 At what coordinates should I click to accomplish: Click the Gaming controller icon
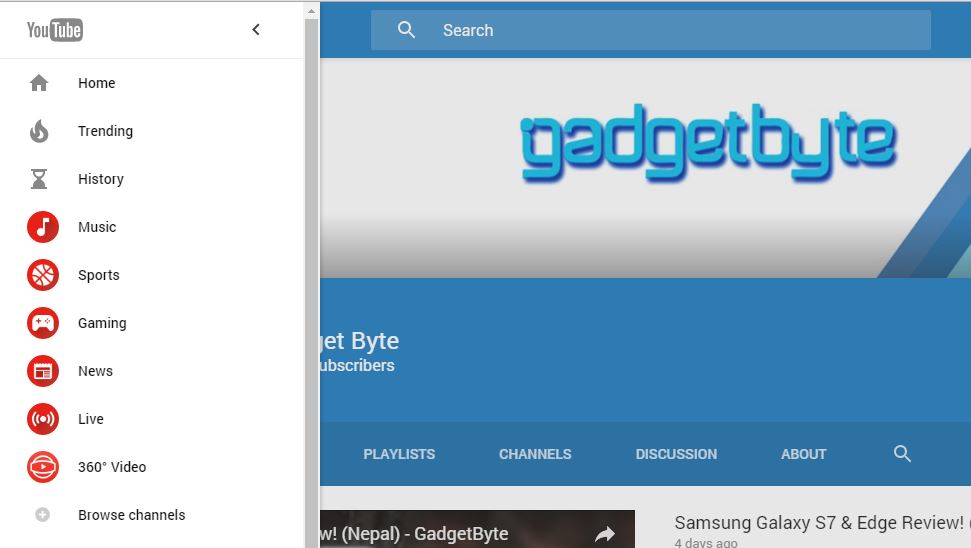[43, 323]
